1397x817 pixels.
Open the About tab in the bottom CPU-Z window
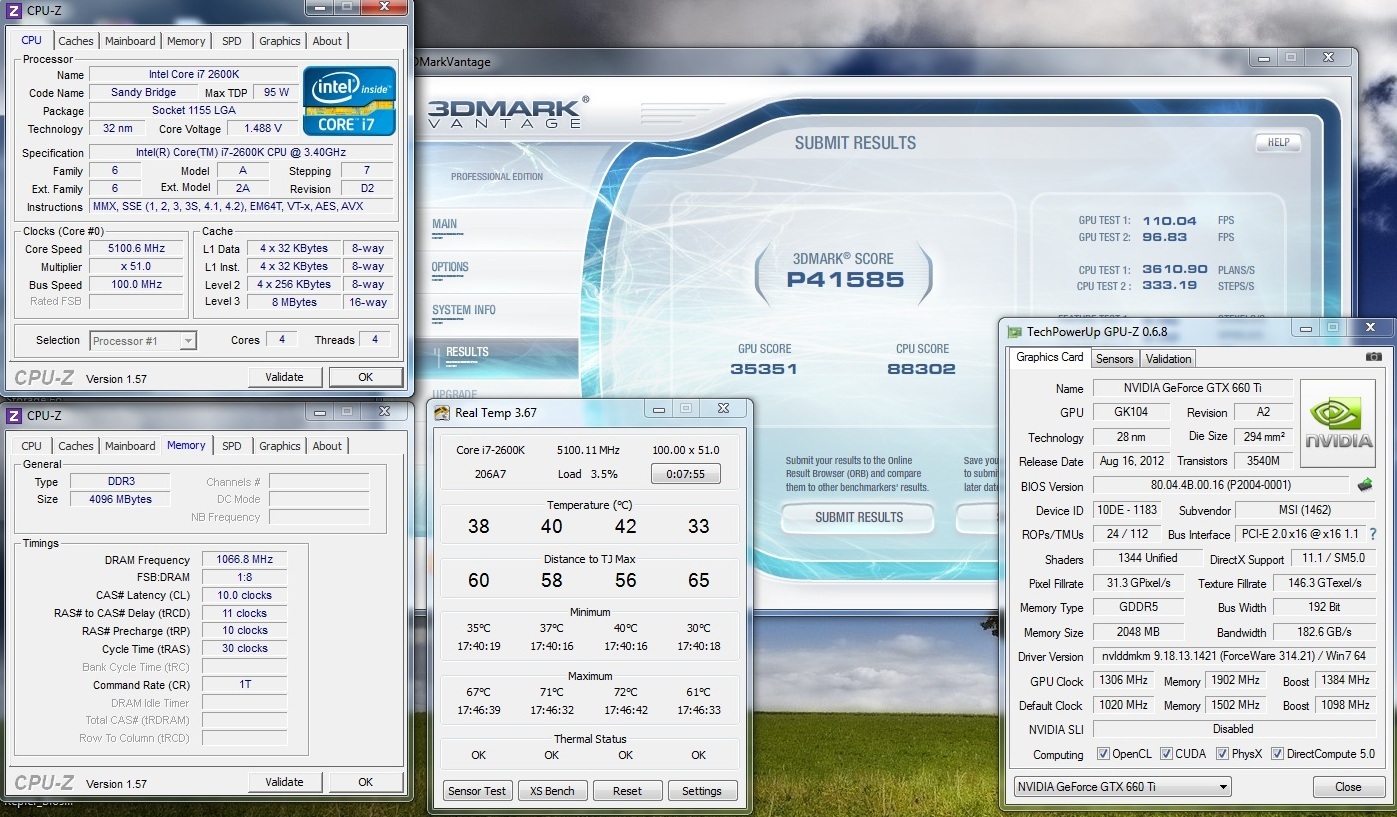click(327, 446)
